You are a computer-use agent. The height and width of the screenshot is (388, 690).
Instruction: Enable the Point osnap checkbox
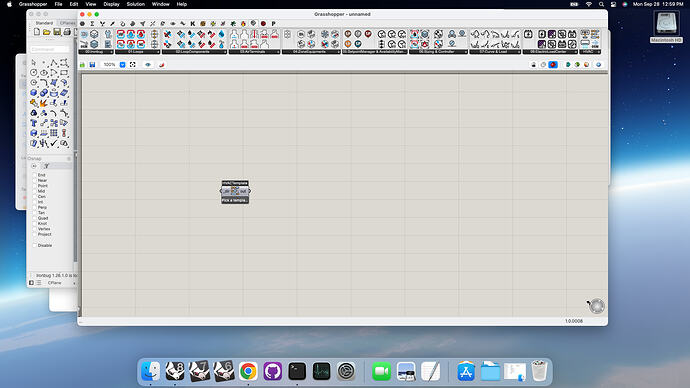34,186
